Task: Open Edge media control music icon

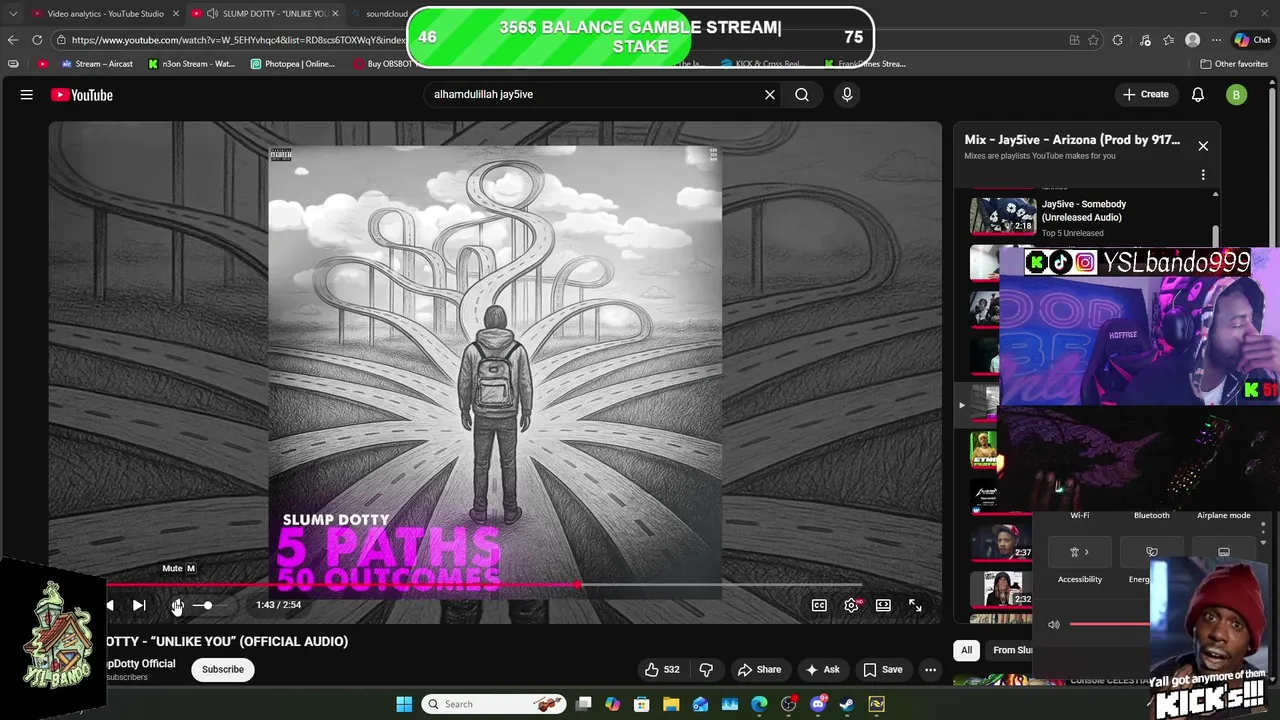Action: pyautogui.click(x=1143, y=40)
